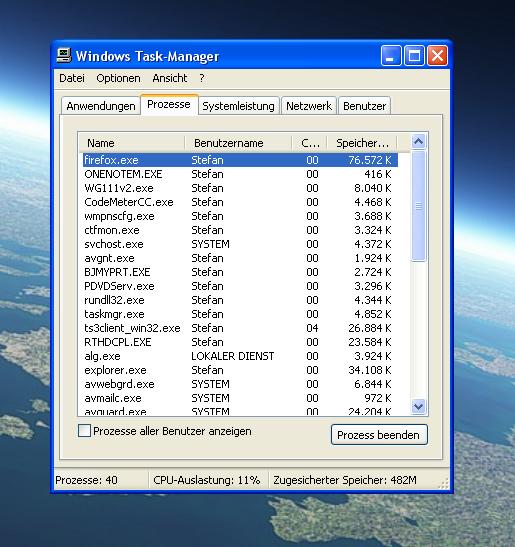515x547 pixels.
Task: Click CPU value 04 of ts3client
Action: click(x=312, y=328)
